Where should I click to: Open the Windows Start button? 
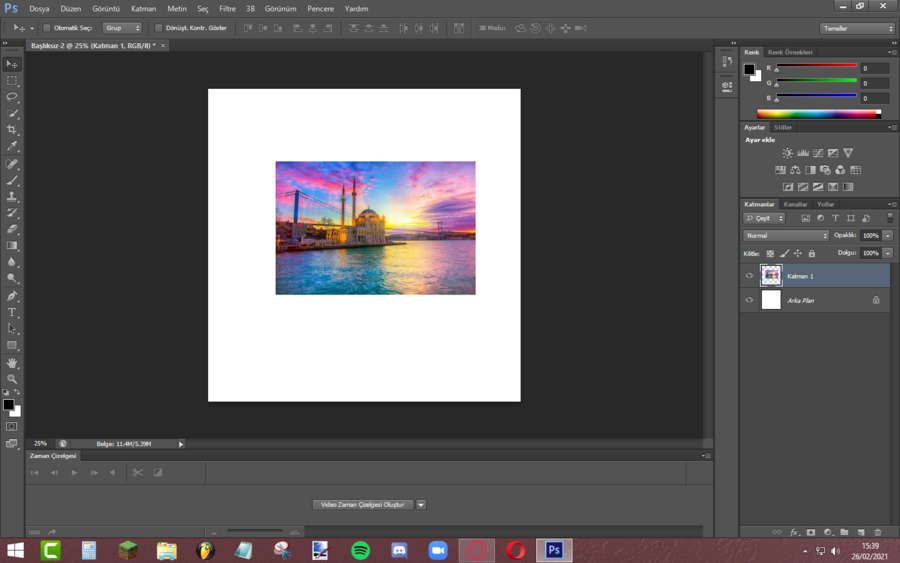15,551
